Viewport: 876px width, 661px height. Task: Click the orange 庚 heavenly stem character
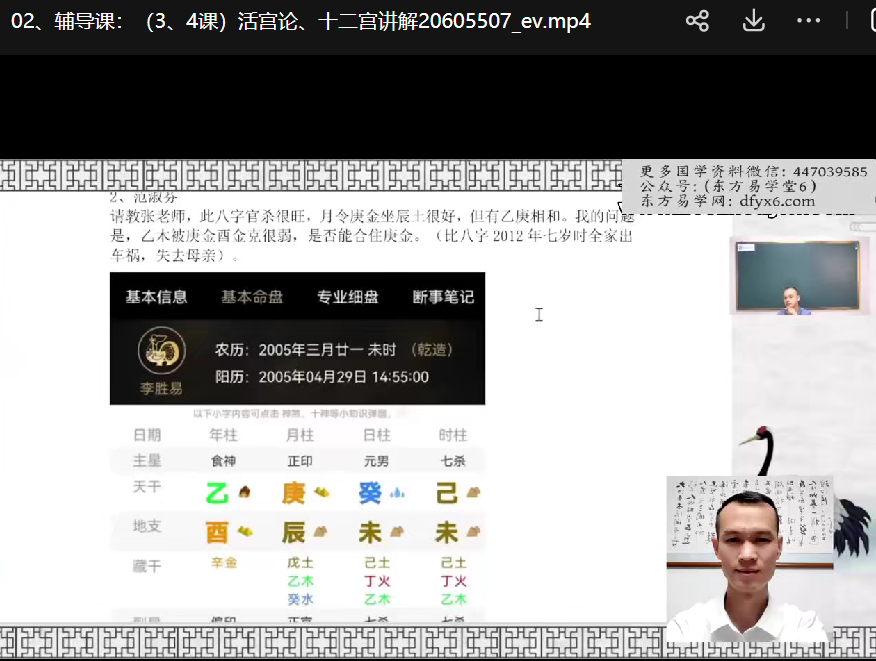[293, 493]
